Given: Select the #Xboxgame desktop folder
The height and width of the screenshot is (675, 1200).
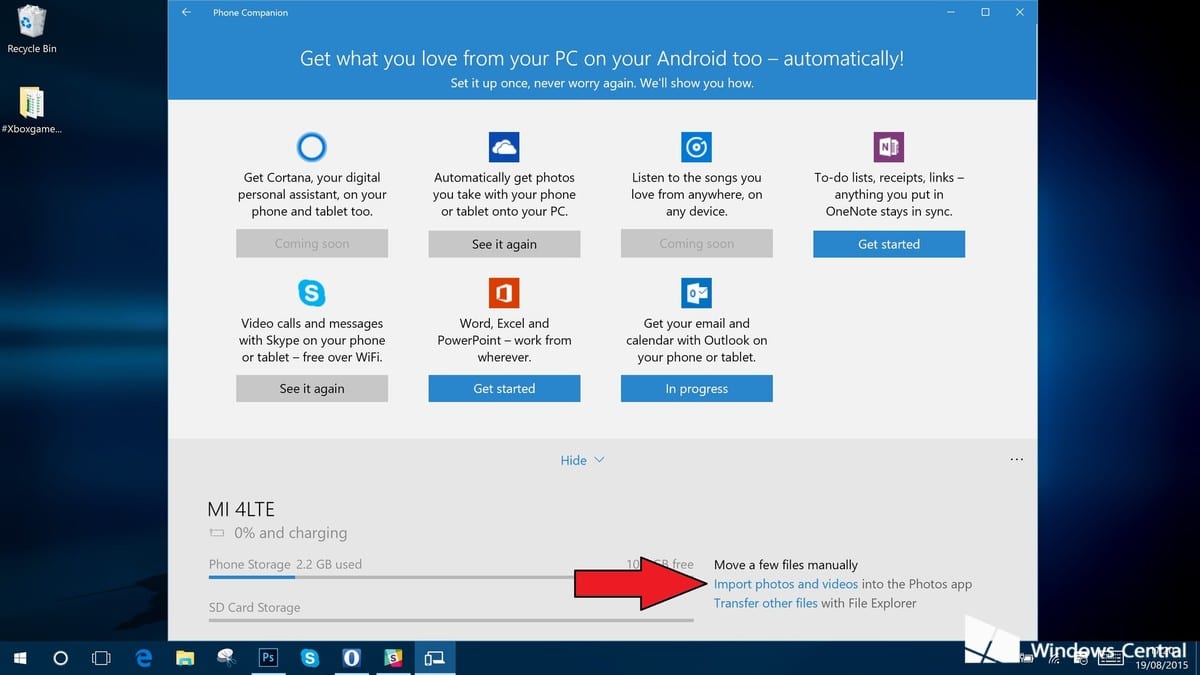Looking at the screenshot, I should click(x=31, y=109).
